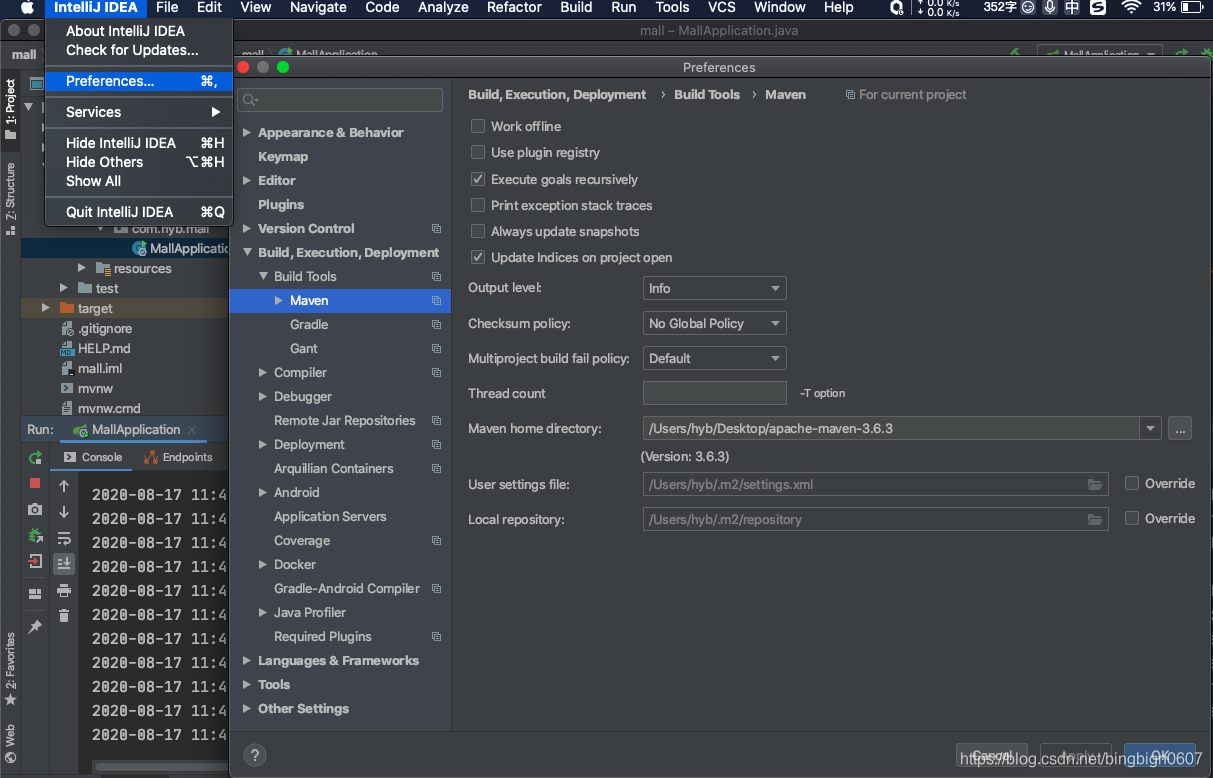Click the Sogou input S icon in menu bar

point(1098,8)
